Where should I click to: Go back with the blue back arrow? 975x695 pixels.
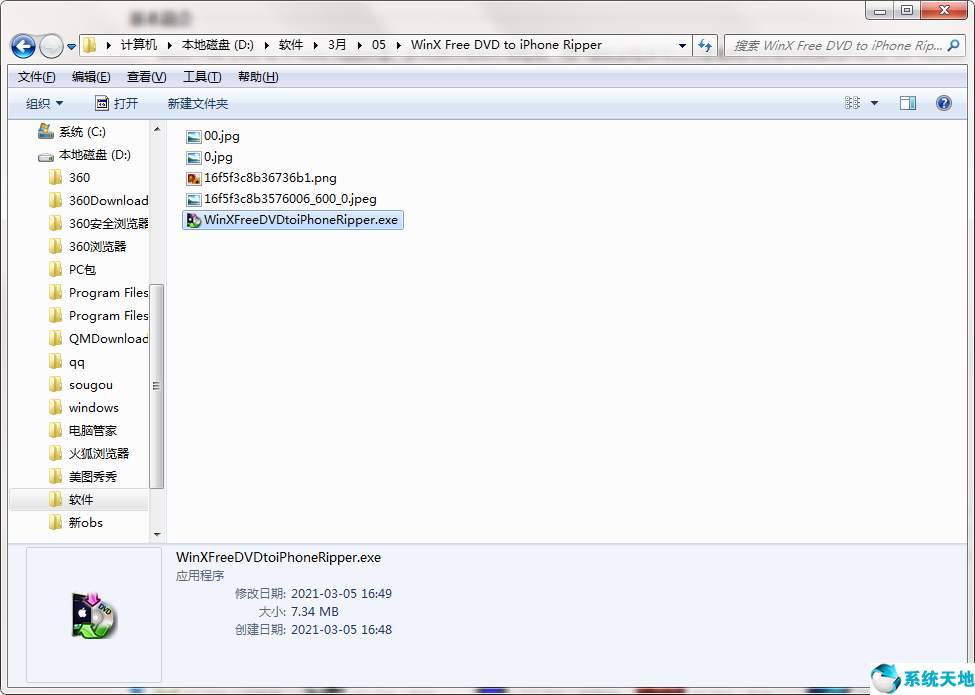[24, 45]
